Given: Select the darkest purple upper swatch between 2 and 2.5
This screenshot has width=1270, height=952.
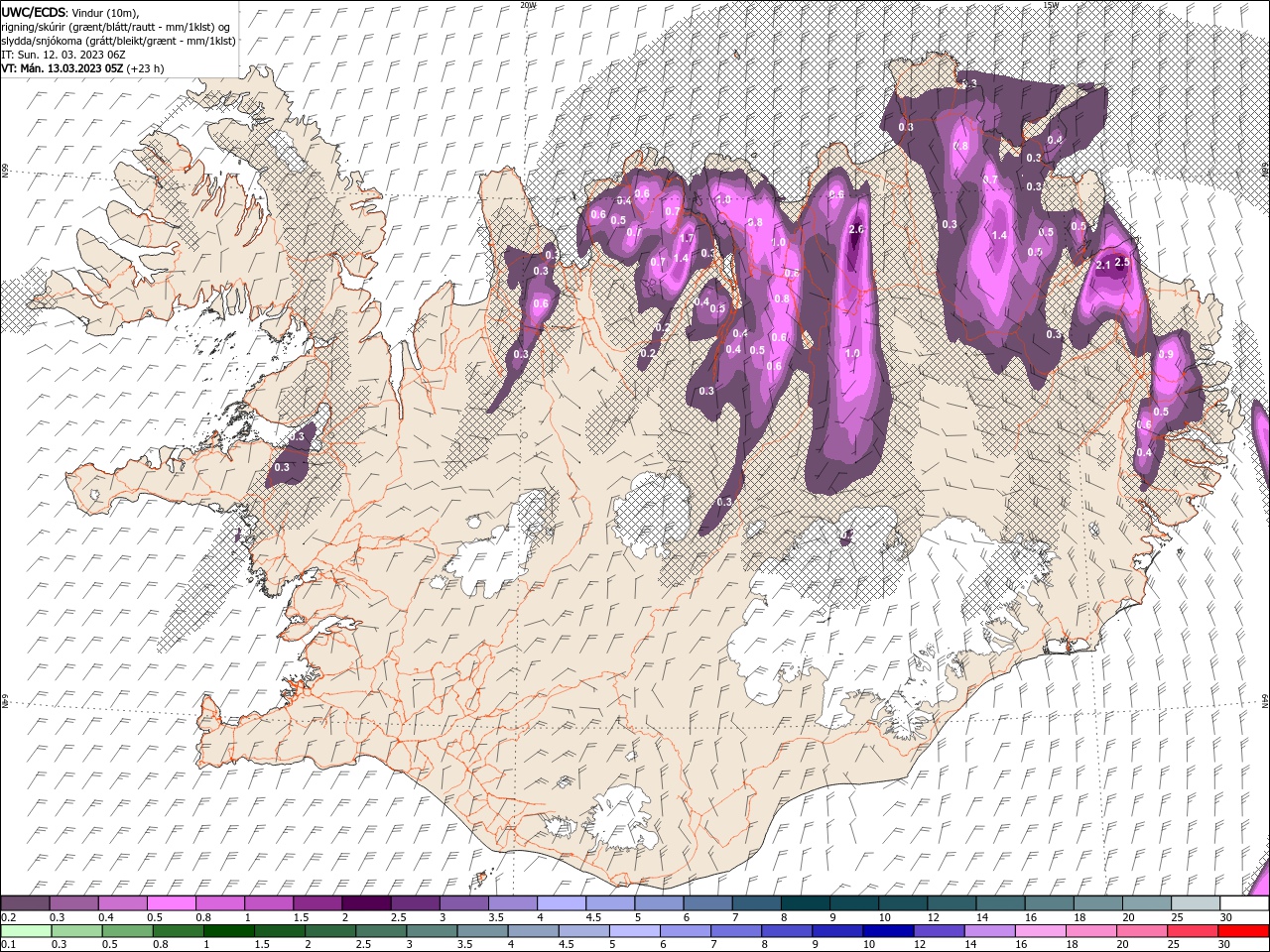Looking at the screenshot, I should click(x=366, y=903).
